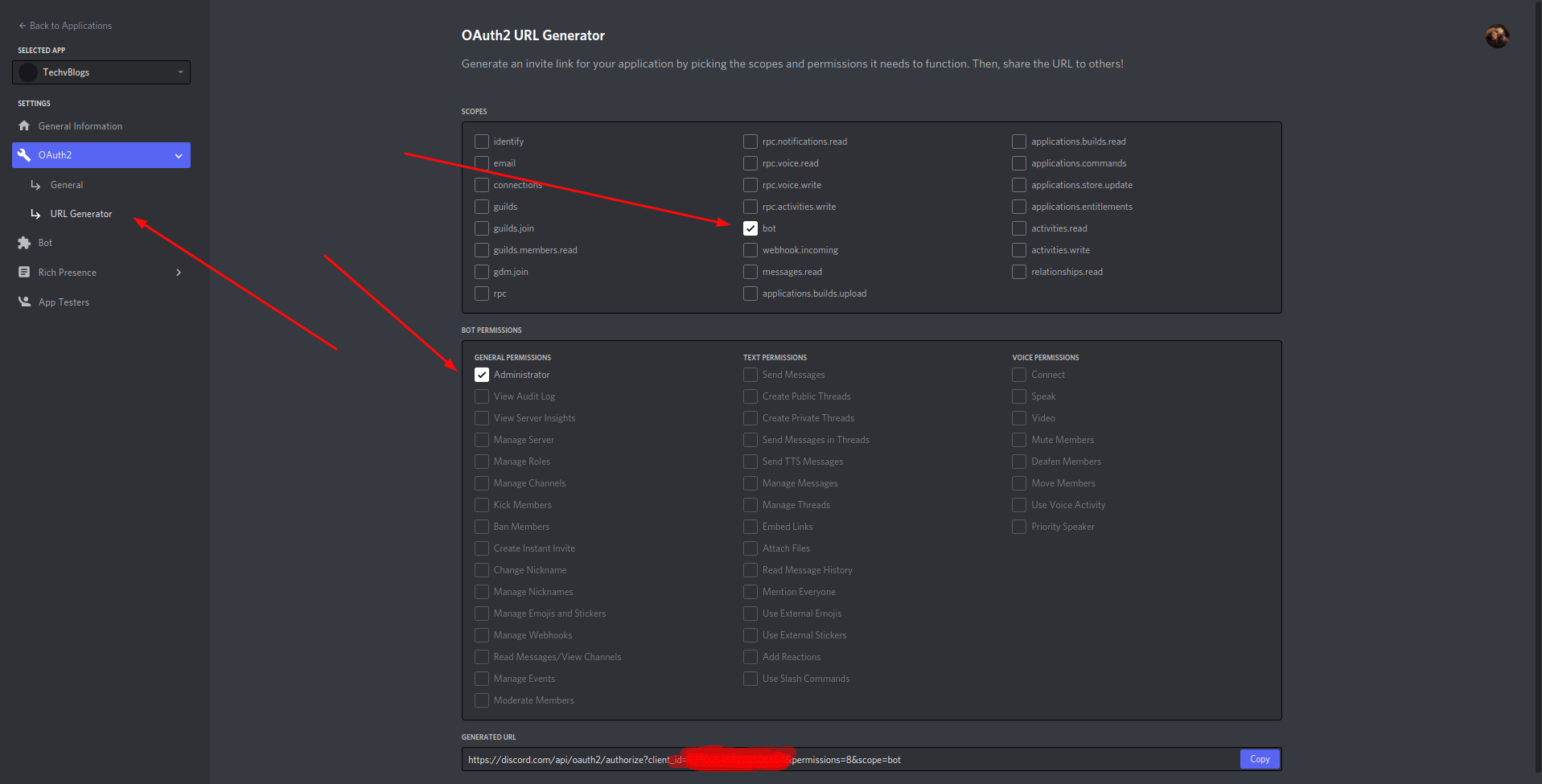
Task: Select the URL Generator menu item
Action: click(81, 213)
